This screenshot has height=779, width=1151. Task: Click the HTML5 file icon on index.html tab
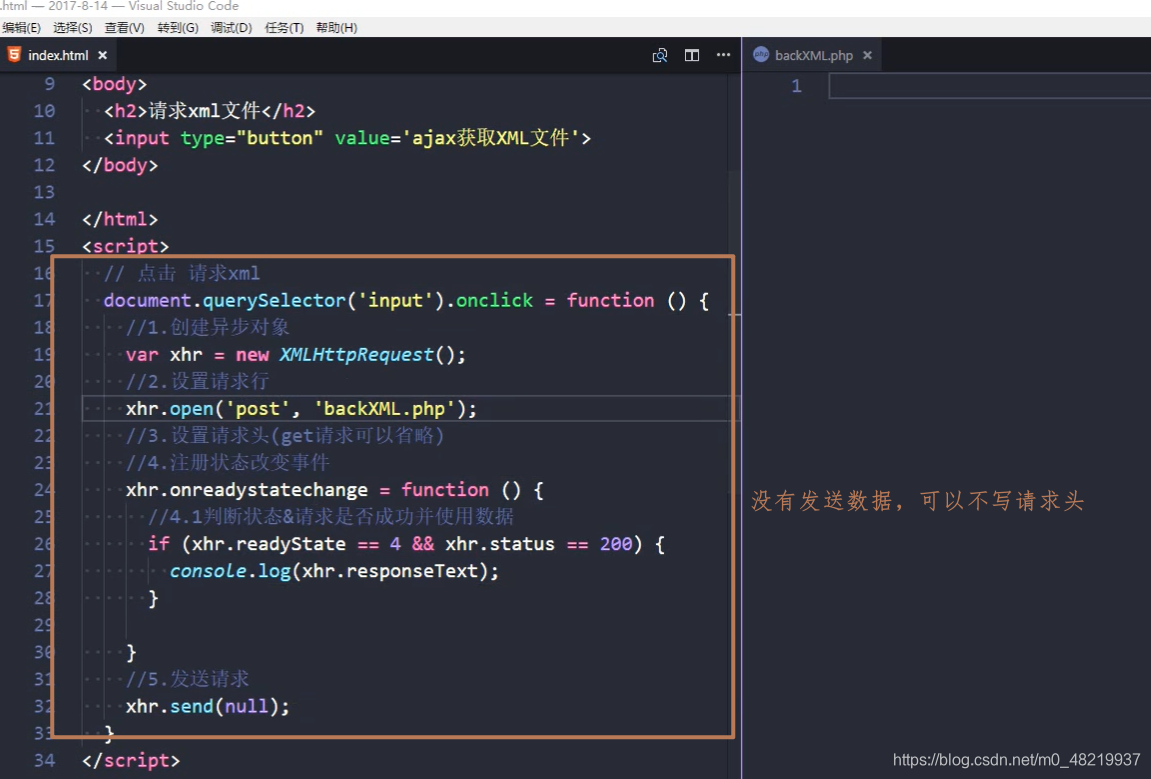(14, 54)
